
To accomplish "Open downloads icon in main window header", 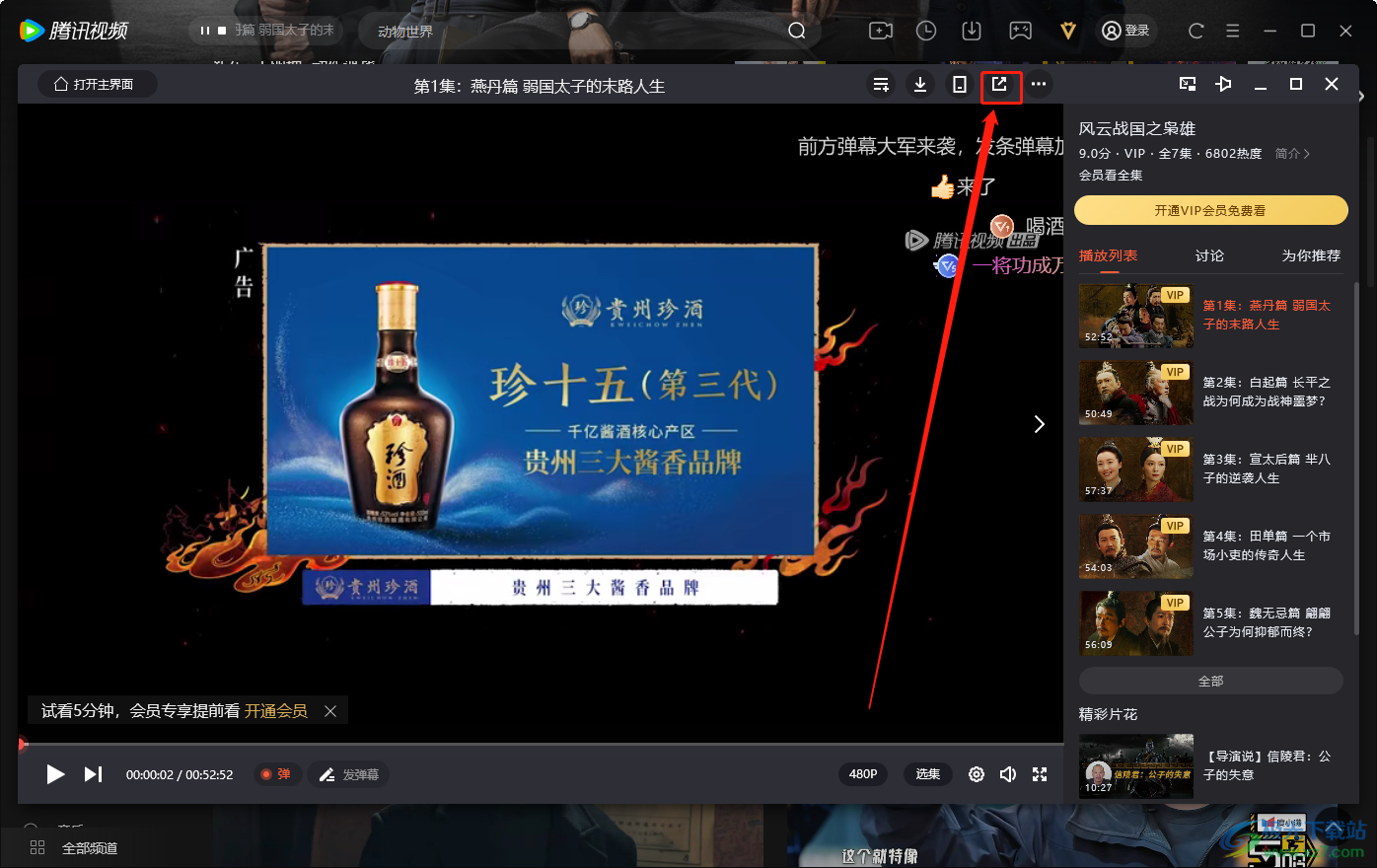I will (972, 31).
